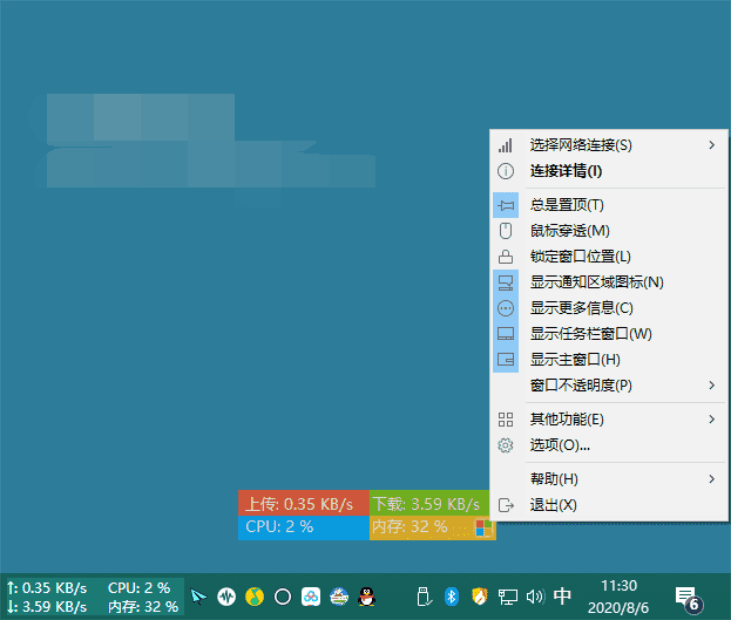Click taskbar upload speed 0.35 KB/s readout
This screenshot has width=731, height=620.
click(x=47, y=588)
